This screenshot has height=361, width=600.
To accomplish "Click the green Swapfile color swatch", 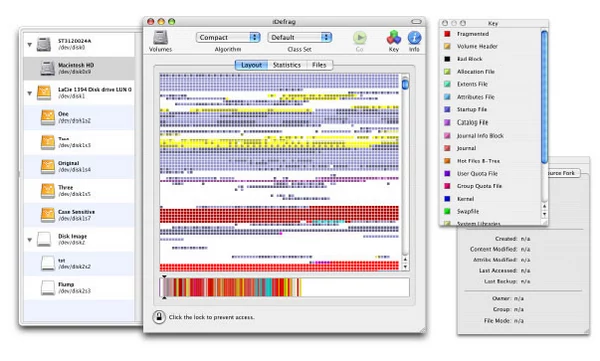I will pyautogui.click(x=447, y=211).
